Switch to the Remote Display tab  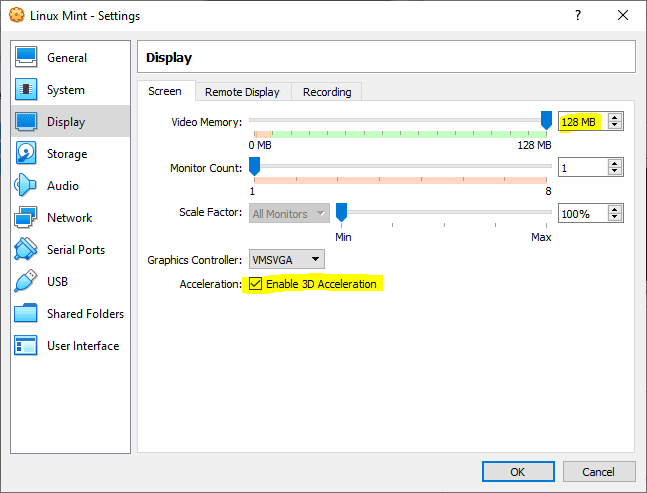coord(242,92)
